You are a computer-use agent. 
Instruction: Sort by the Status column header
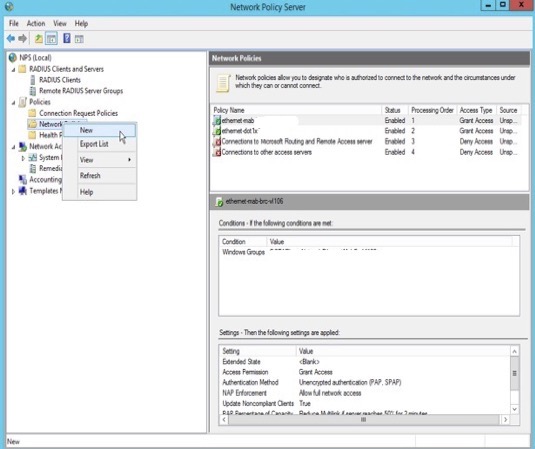(395, 110)
